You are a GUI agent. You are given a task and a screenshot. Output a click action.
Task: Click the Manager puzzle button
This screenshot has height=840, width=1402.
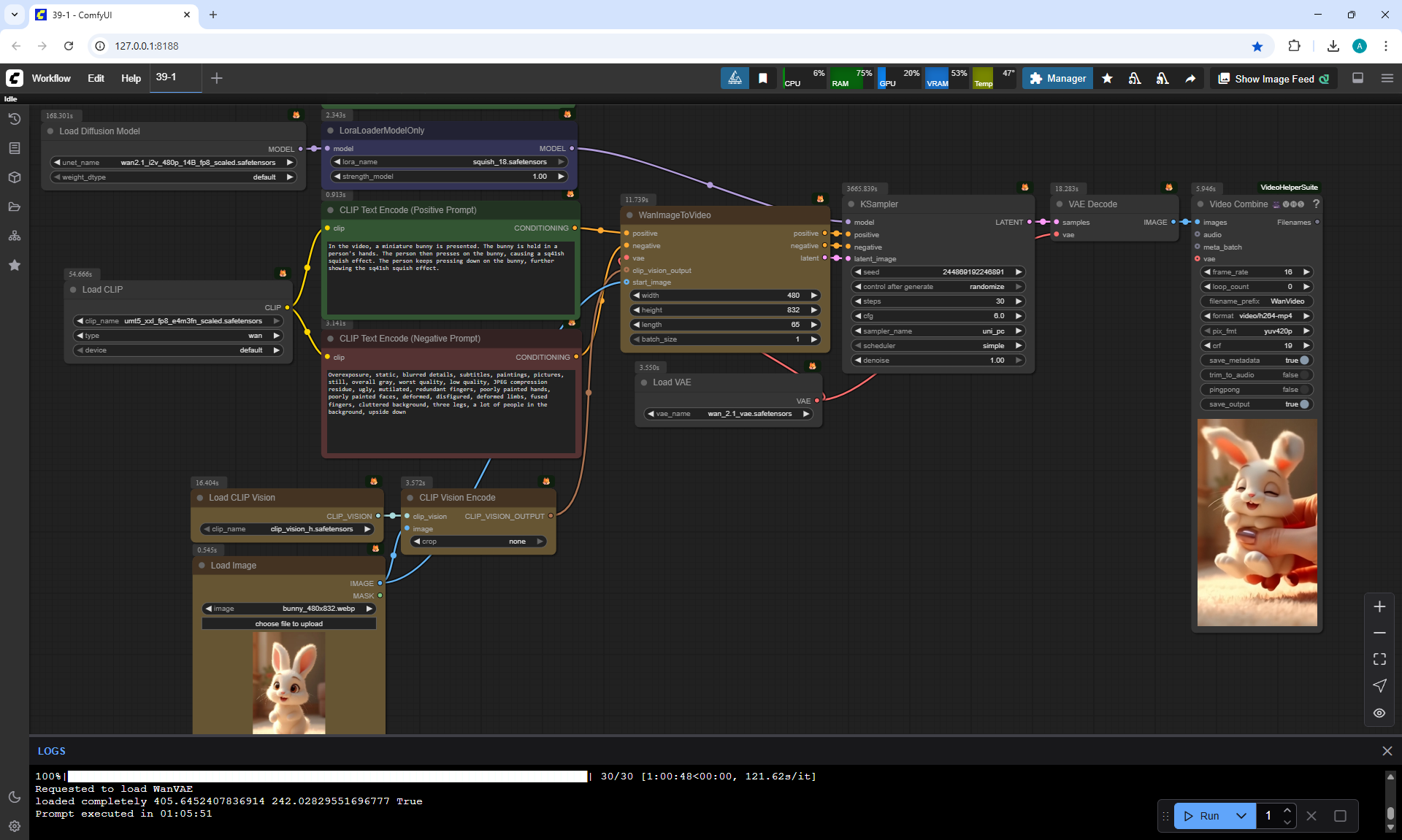(x=1057, y=79)
